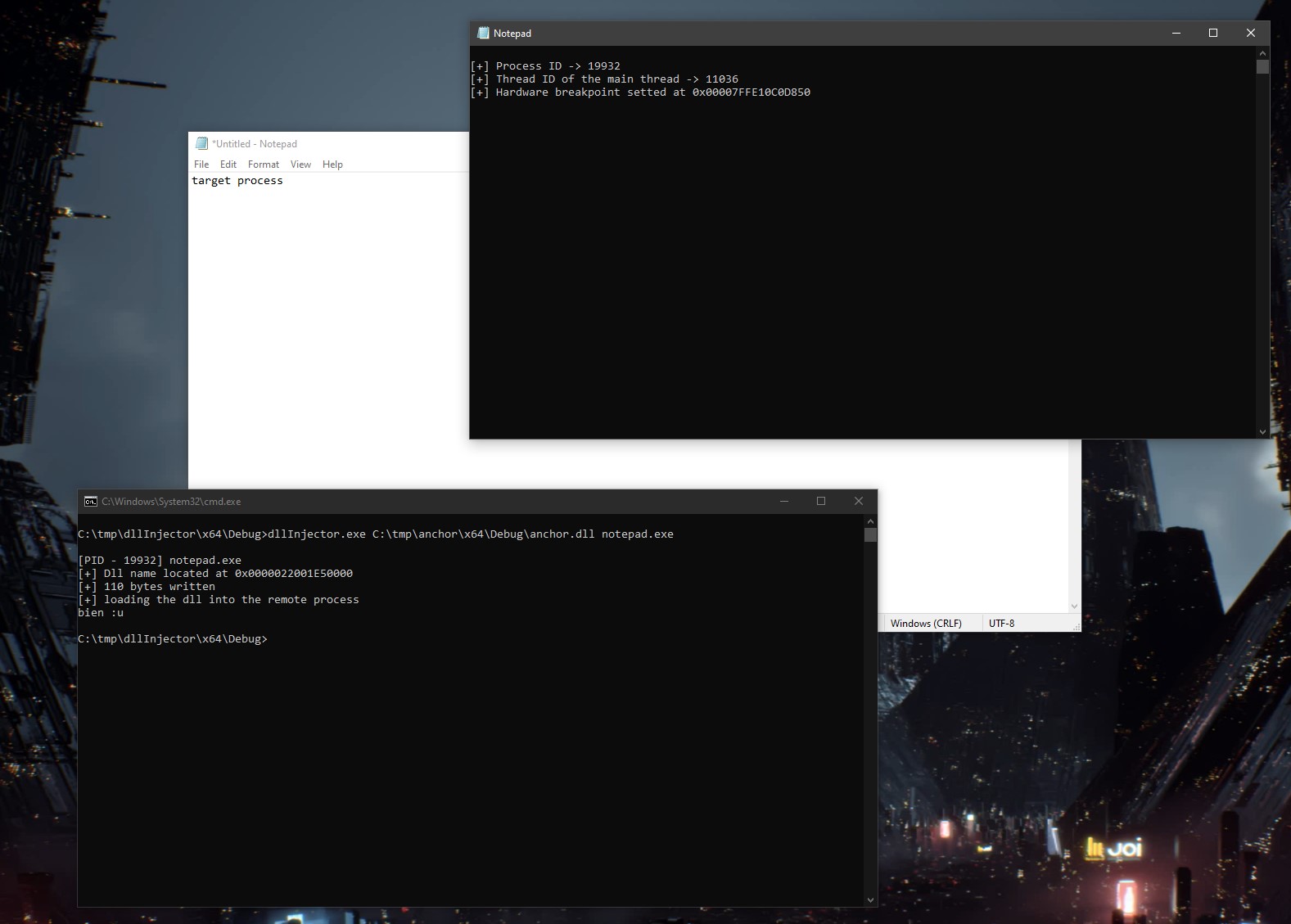Click 'C:\Windows\System32\cmd.exe' title text
Screen dimensions: 1291x924
(171, 502)
